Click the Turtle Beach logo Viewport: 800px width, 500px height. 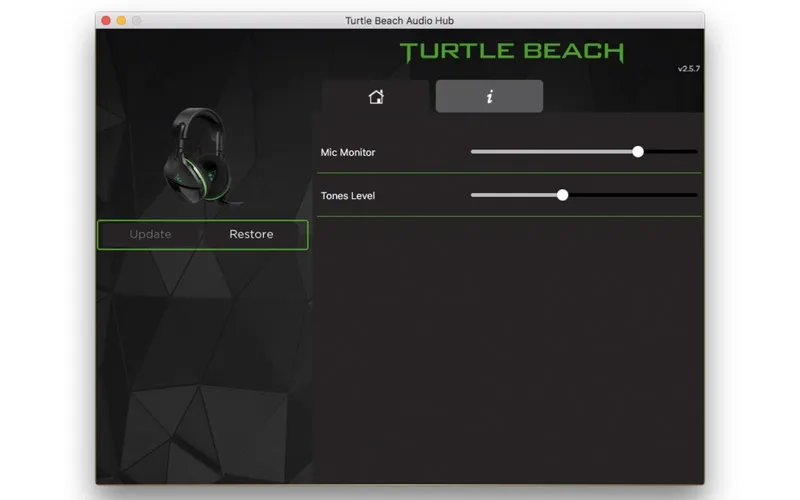tap(512, 52)
